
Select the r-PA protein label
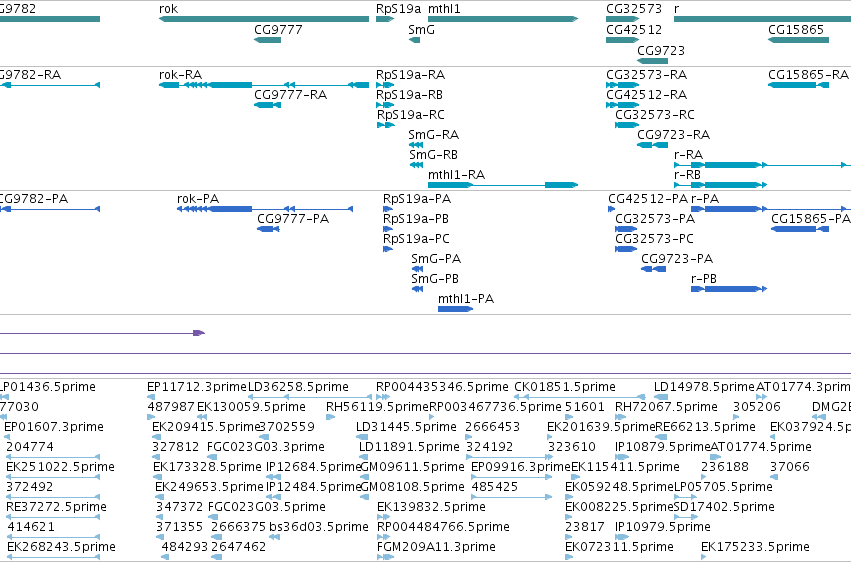(704, 199)
